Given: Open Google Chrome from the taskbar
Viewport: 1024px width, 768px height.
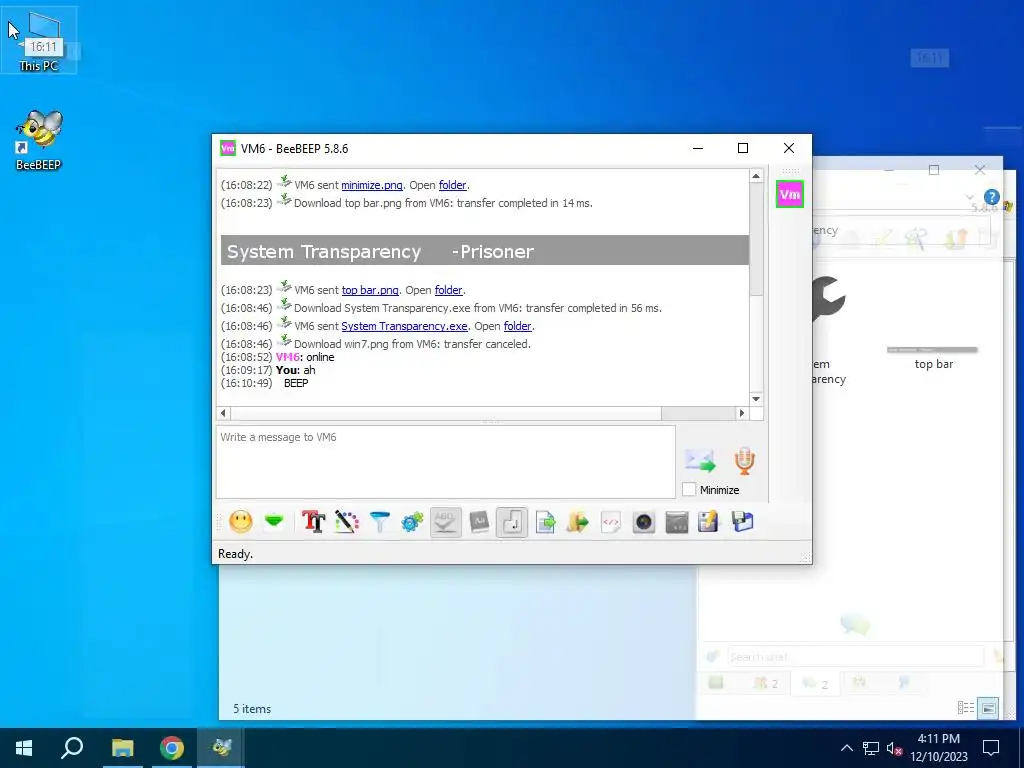Looking at the screenshot, I should [172, 748].
